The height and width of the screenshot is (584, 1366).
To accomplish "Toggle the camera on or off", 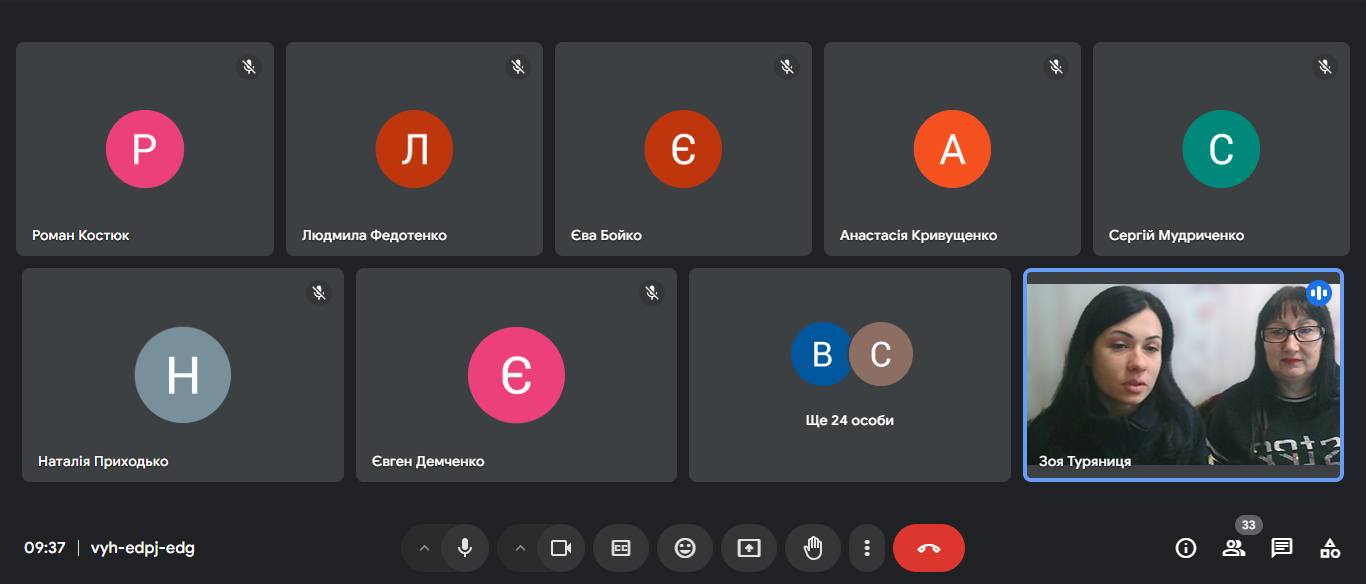I will (561, 548).
